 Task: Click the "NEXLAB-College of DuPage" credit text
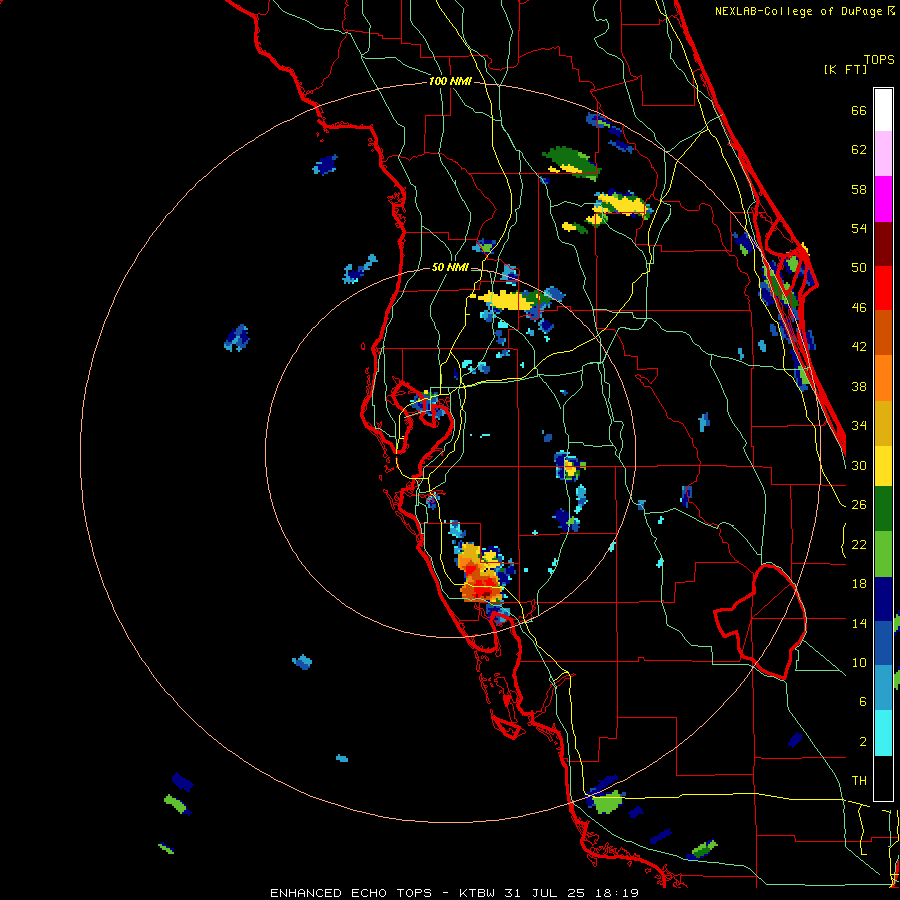pyautogui.click(x=798, y=11)
